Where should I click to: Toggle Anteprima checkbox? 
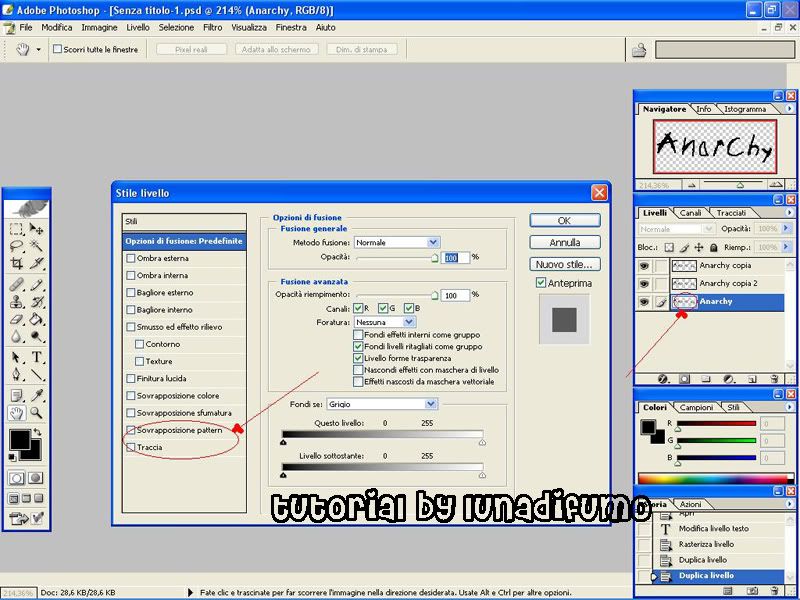(541, 283)
